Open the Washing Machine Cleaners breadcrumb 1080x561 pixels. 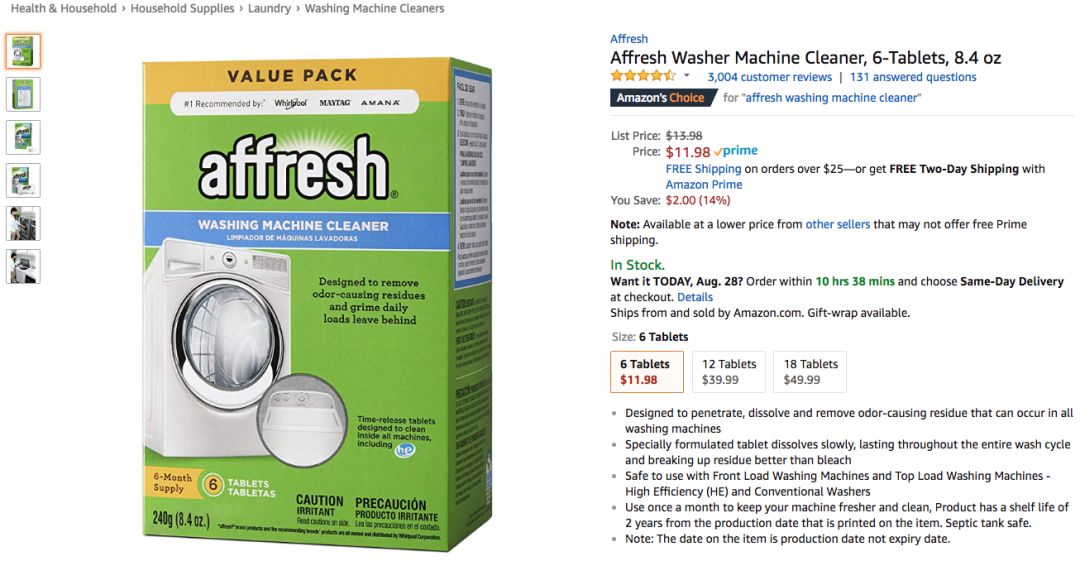[375, 8]
